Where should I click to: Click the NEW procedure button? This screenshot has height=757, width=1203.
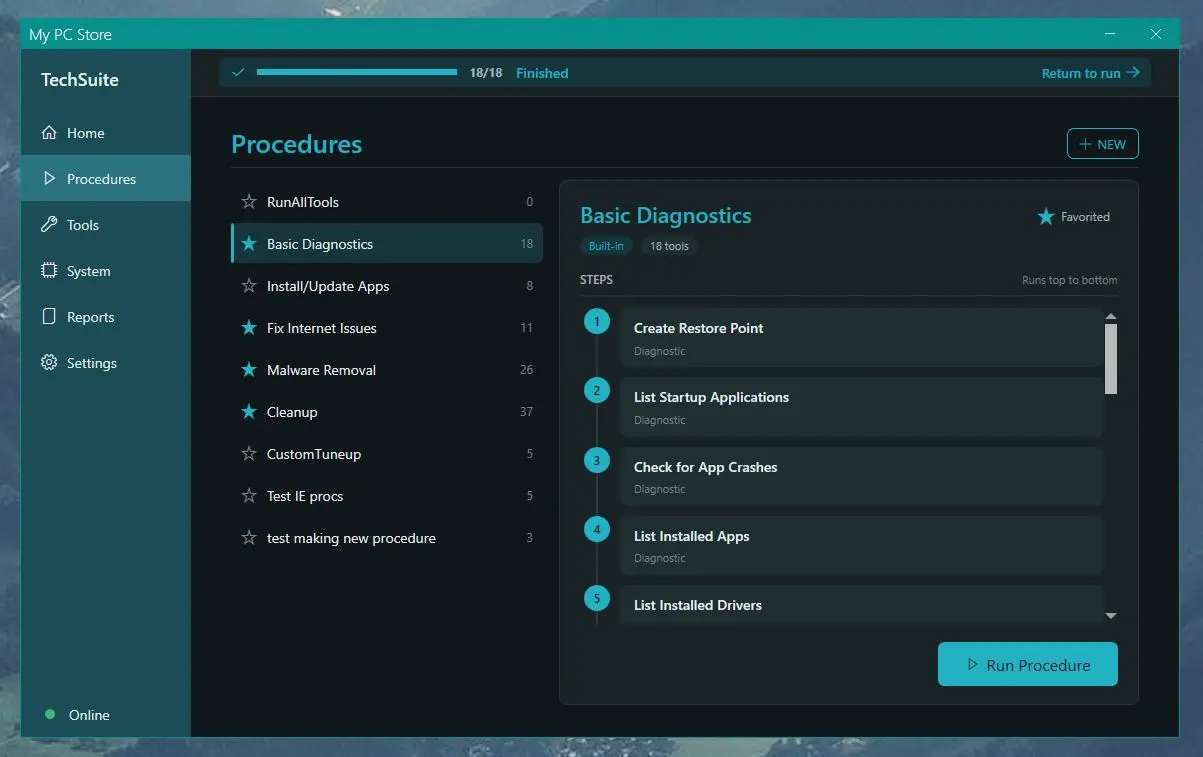point(1102,144)
